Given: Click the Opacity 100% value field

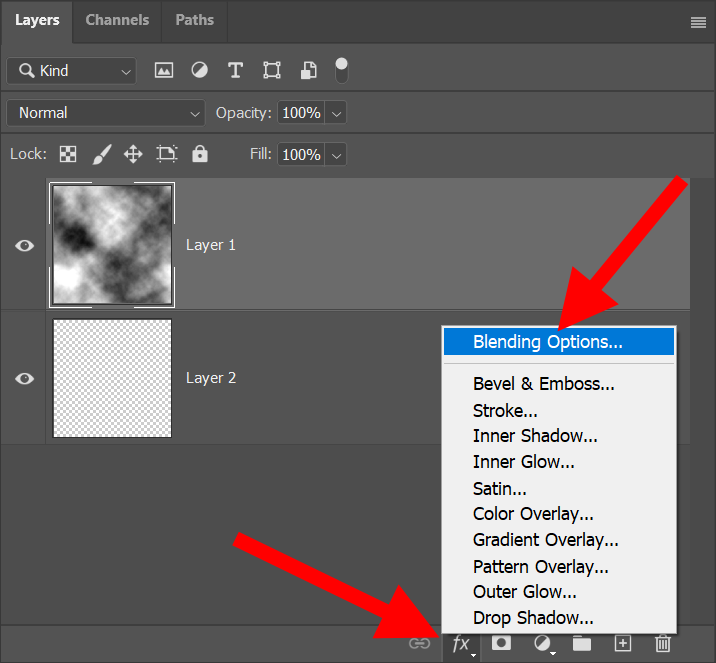Looking at the screenshot, I should [x=301, y=113].
